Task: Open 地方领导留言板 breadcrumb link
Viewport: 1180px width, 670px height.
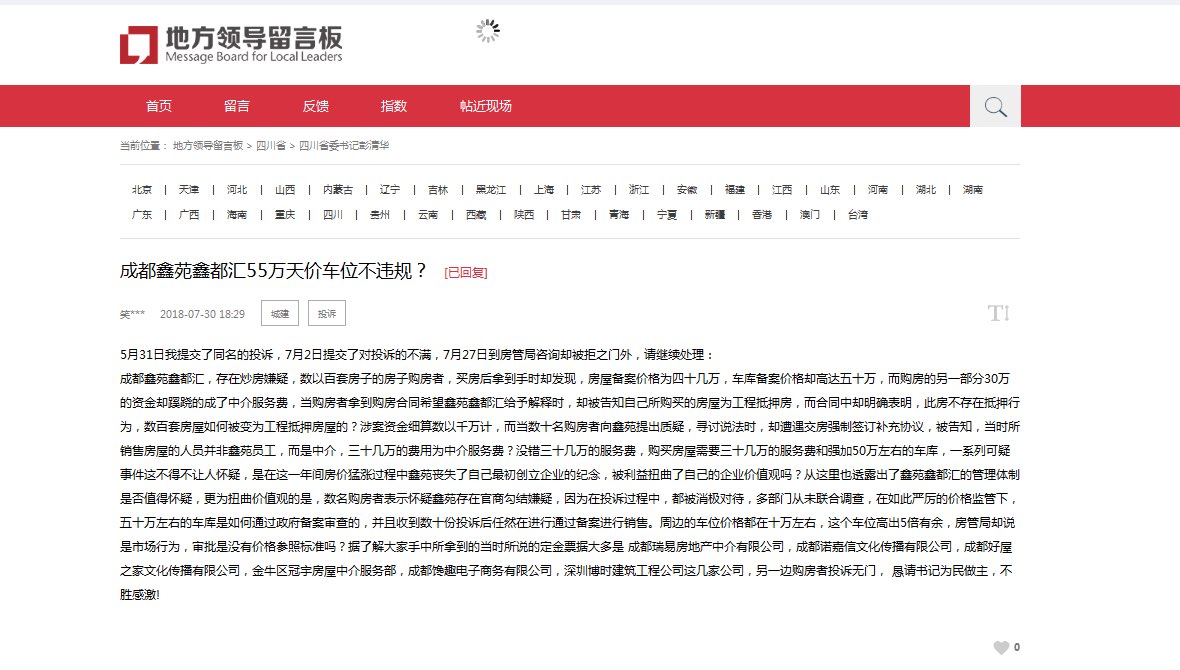Action: tap(208, 146)
